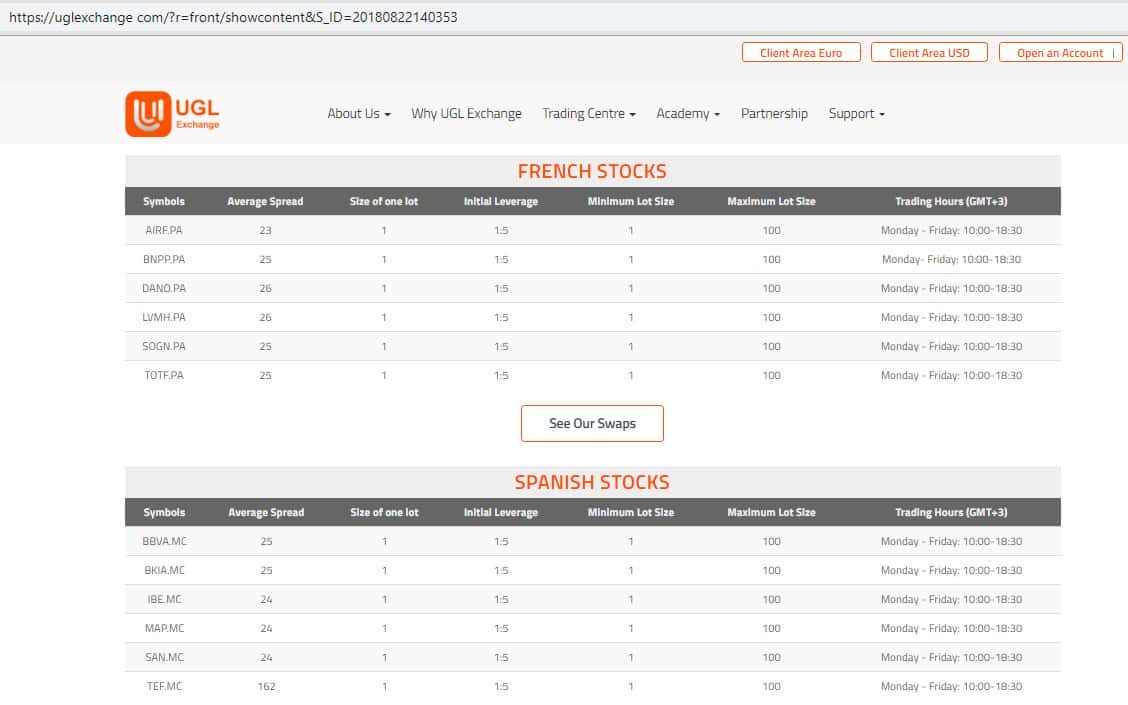Click Average Spread header in French table
Screen dimensions: 1128x705
[x=265, y=201]
